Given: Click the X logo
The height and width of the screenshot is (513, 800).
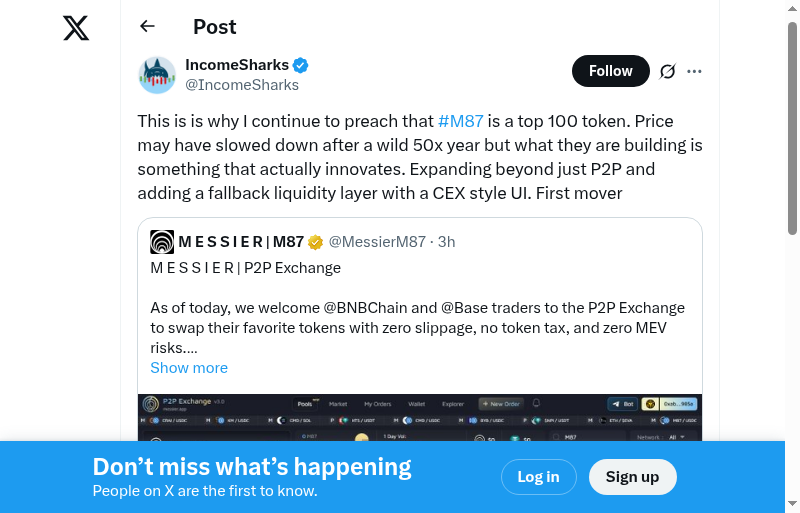Looking at the screenshot, I should [x=76, y=28].
